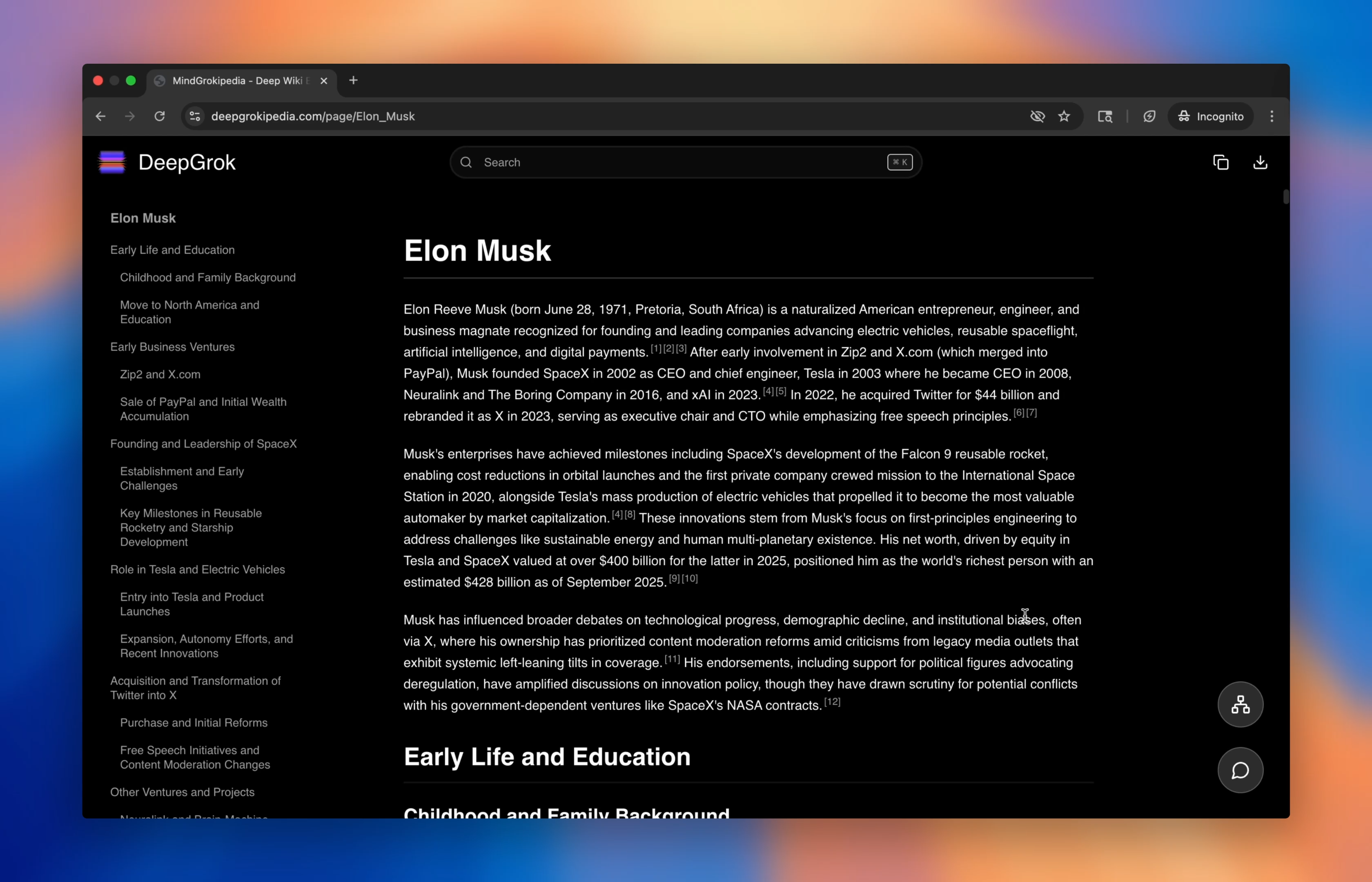Open citation reference [12]
This screenshot has height=882, width=1372.
pos(832,702)
